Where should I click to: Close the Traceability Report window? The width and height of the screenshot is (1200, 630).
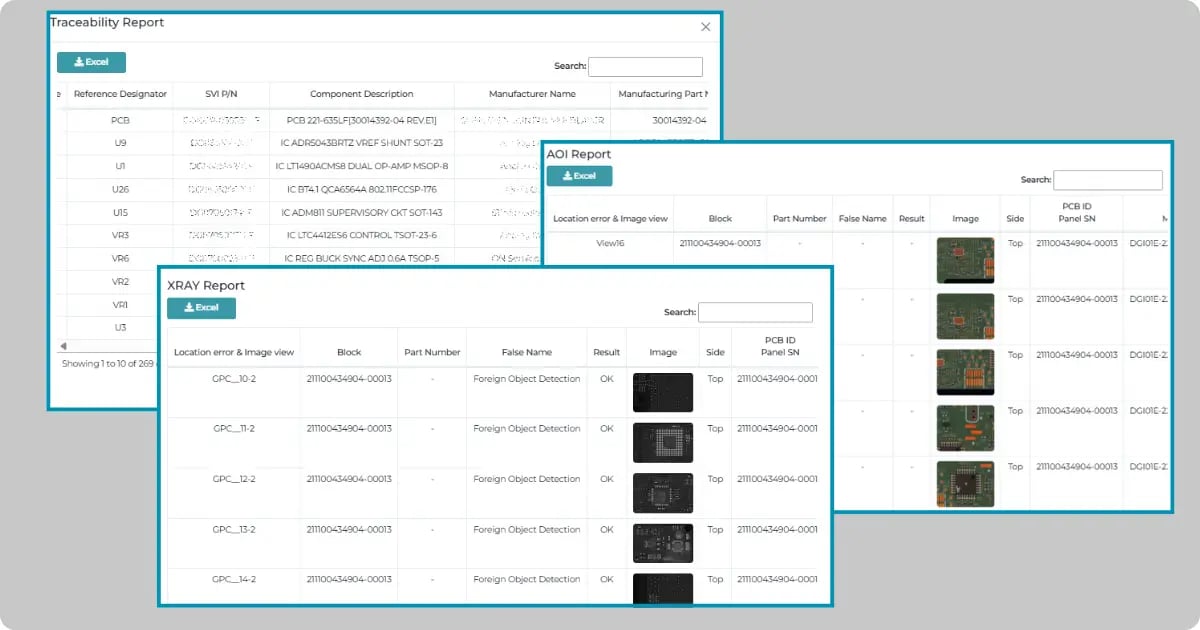click(x=705, y=26)
